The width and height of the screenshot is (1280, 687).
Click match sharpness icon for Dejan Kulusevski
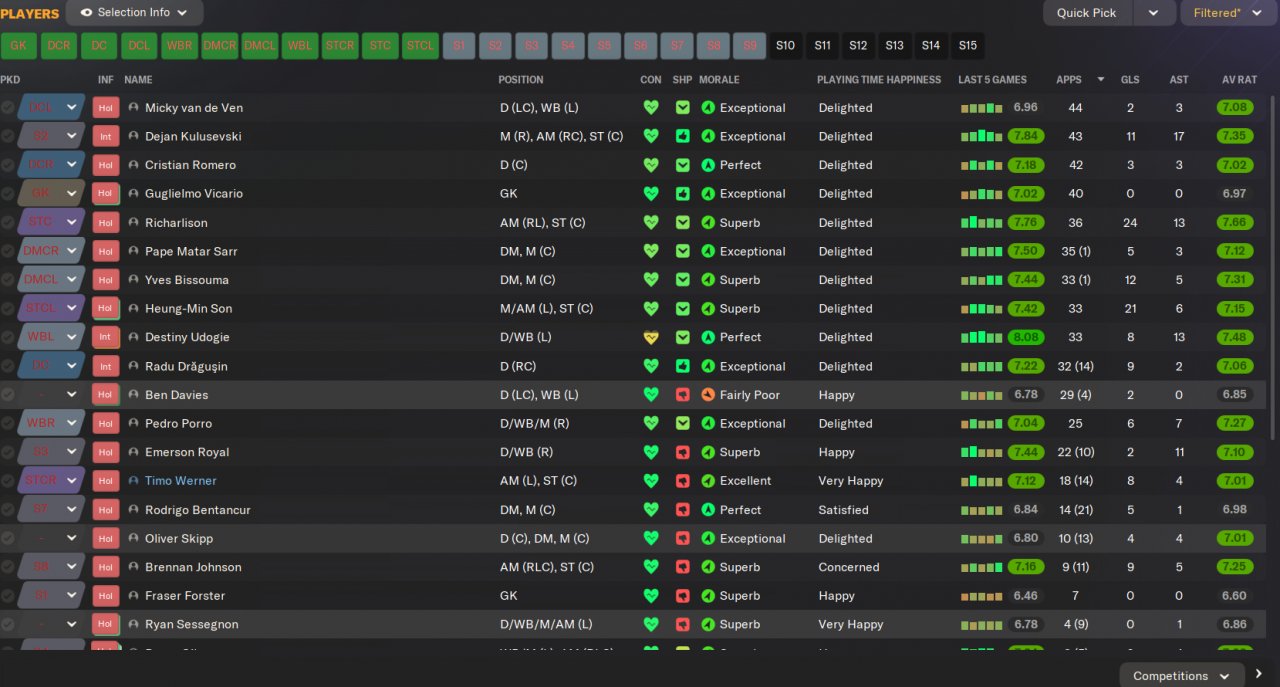click(683, 136)
